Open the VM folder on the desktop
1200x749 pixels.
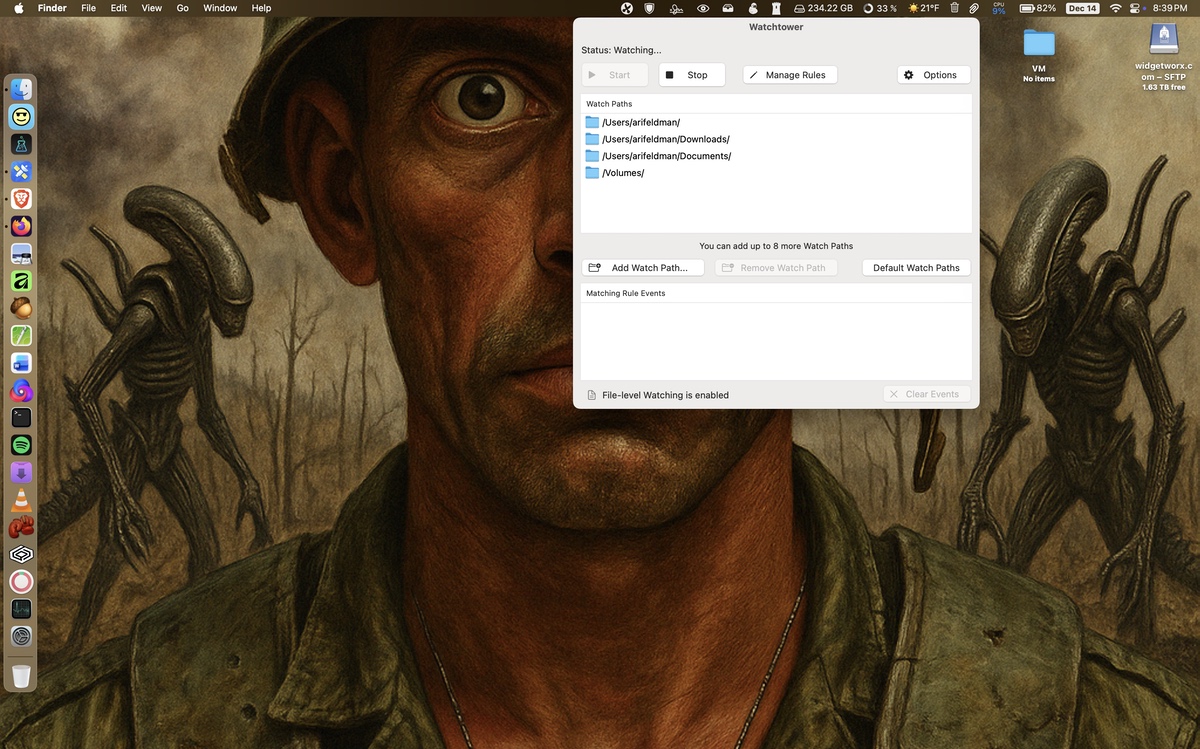point(1039,44)
